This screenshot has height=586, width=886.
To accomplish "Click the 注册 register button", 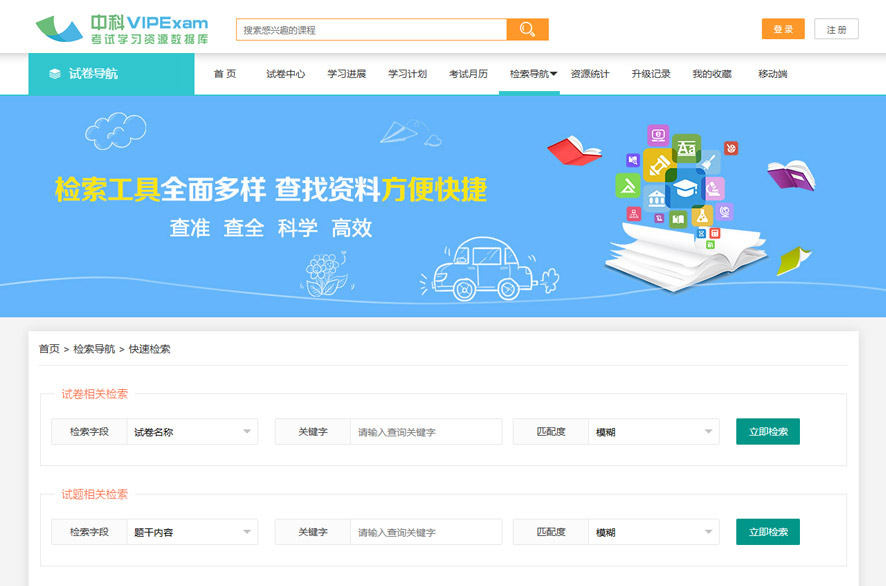I will pos(836,29).
